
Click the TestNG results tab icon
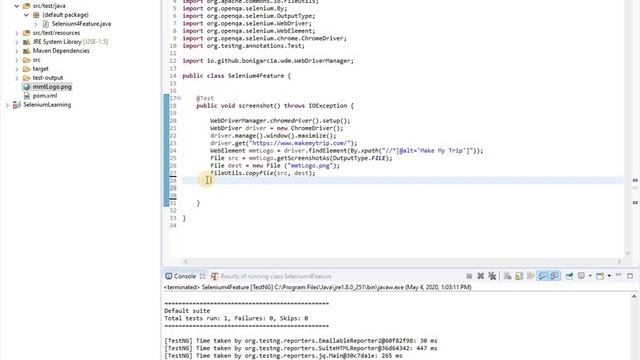(215, 276)
